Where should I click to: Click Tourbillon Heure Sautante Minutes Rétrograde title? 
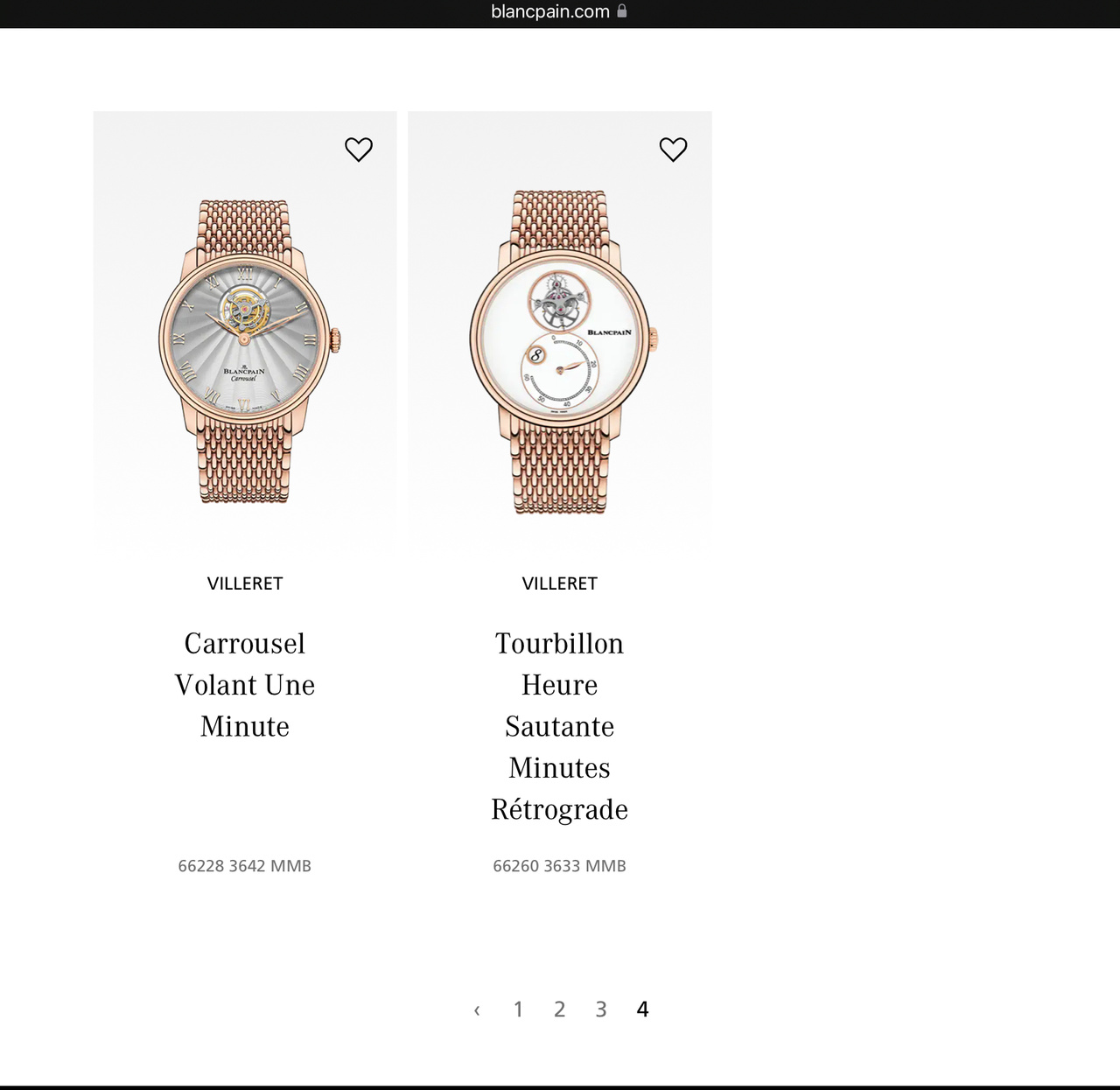(x=560, y=726)
